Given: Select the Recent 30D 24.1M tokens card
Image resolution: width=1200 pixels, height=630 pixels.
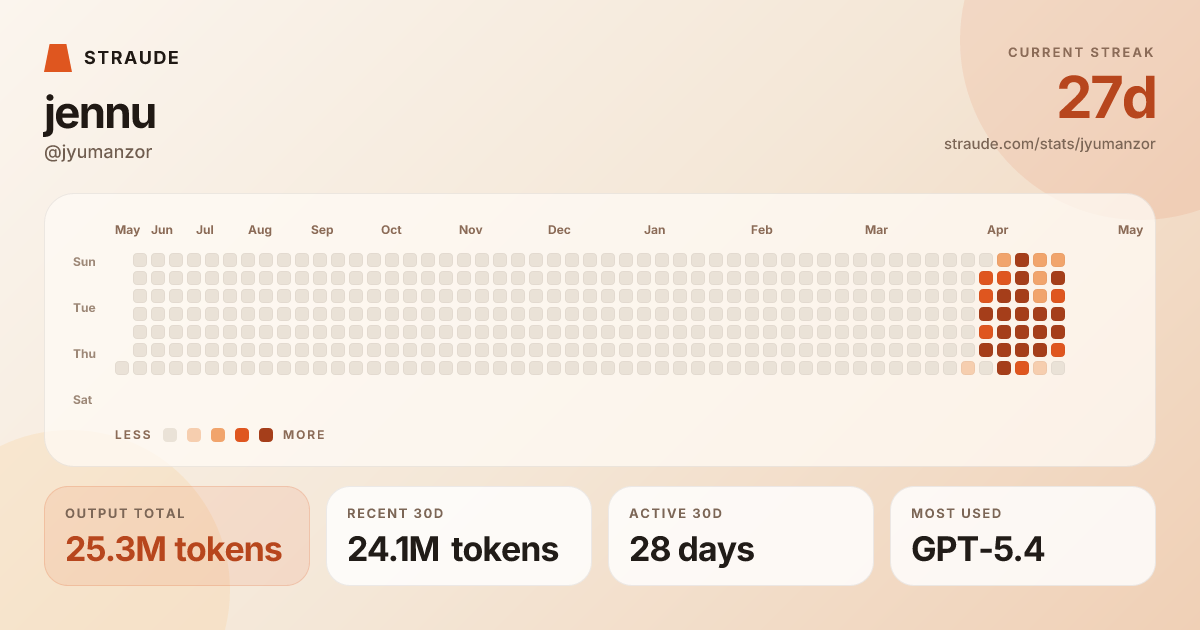Looking at the screenshot, I should [x=459, y=536].
